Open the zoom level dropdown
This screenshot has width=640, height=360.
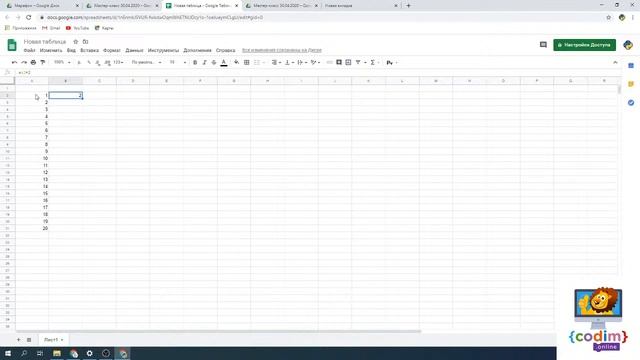pyautogui.click(x=62, y=62)
